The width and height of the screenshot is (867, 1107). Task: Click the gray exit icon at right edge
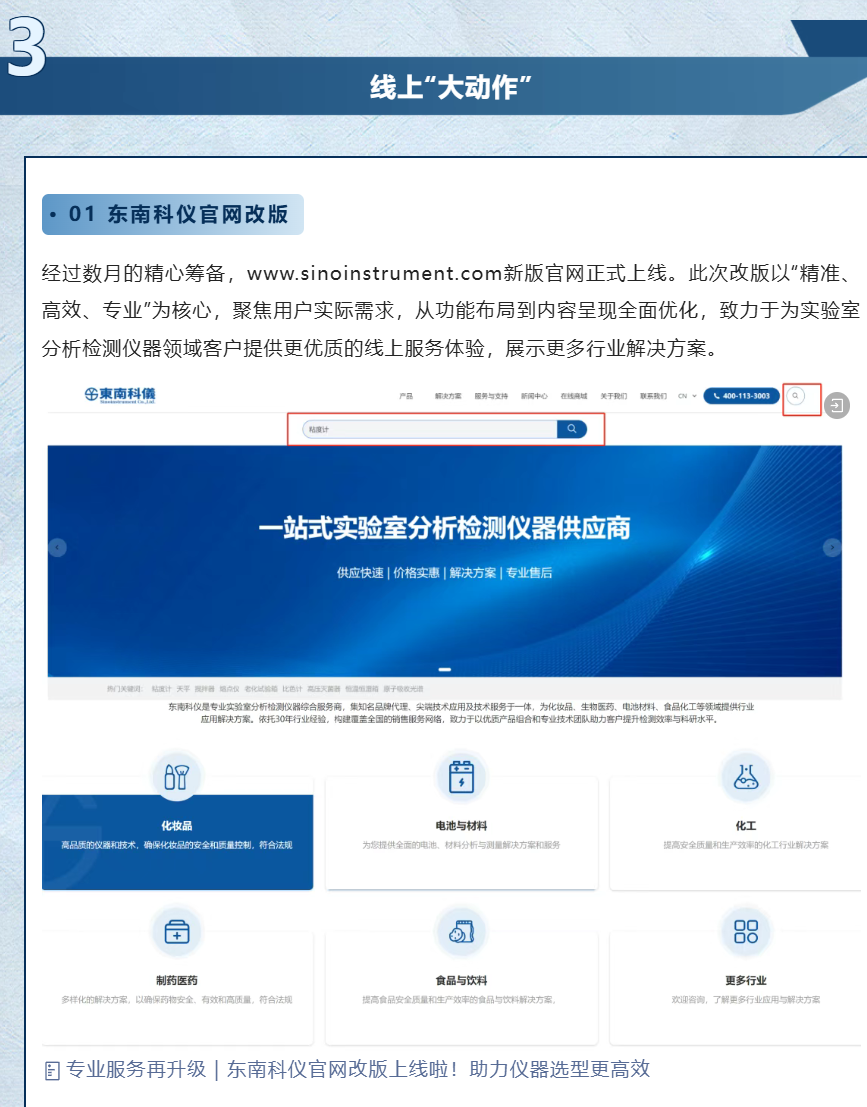[x=837, y=405]
